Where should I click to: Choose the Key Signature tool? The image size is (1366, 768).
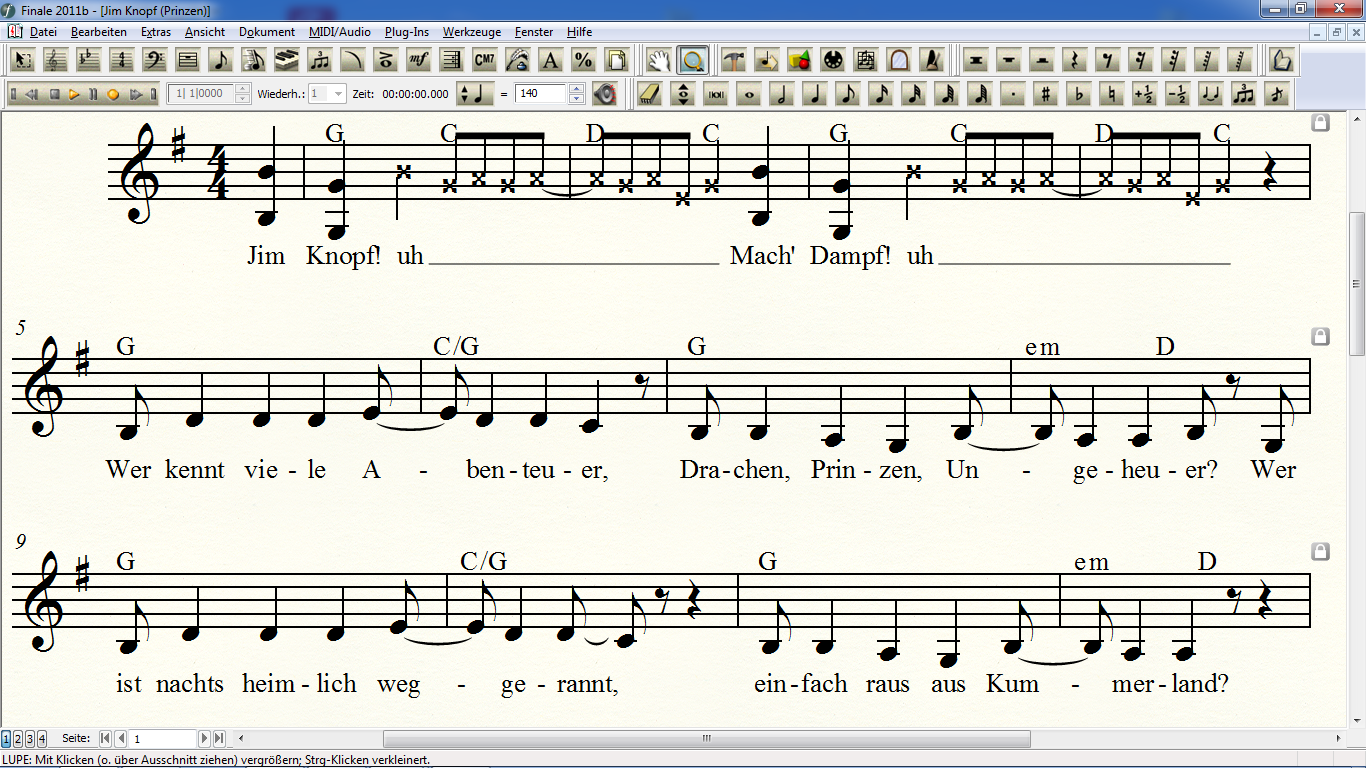point(89,60)
